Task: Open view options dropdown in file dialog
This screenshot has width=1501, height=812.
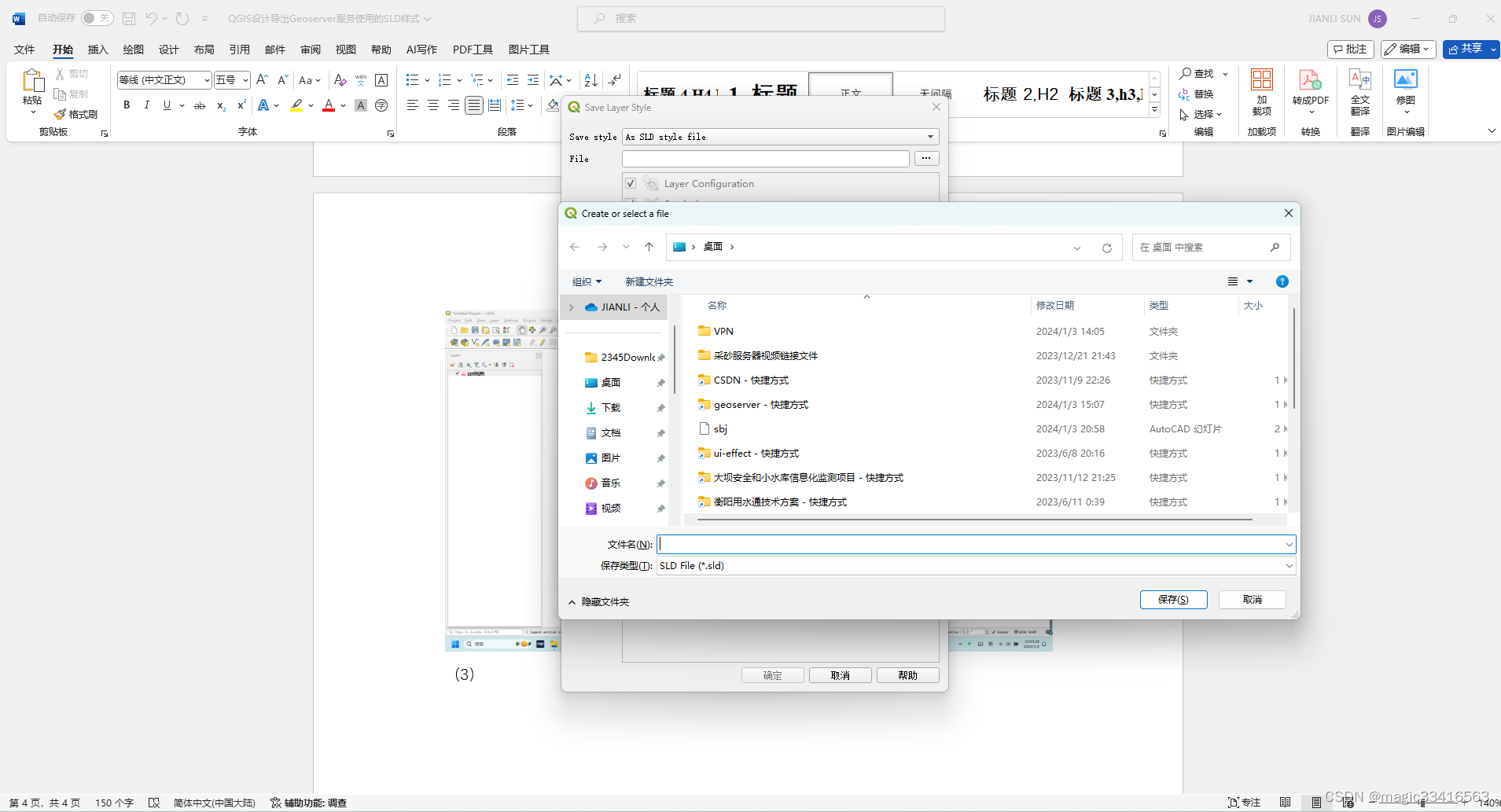Action: point(1249,281)
